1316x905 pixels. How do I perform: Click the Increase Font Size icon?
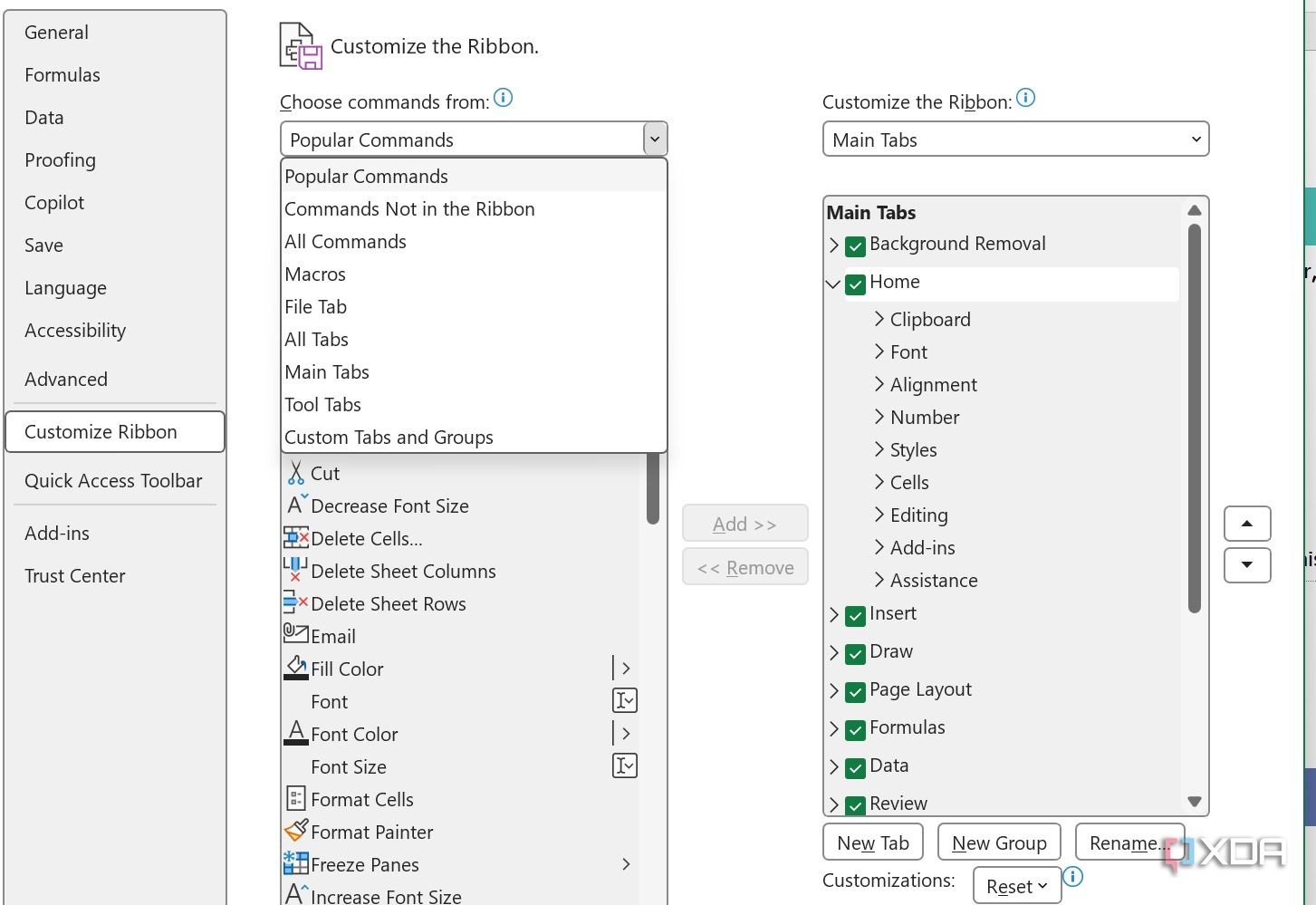[297, 895]
